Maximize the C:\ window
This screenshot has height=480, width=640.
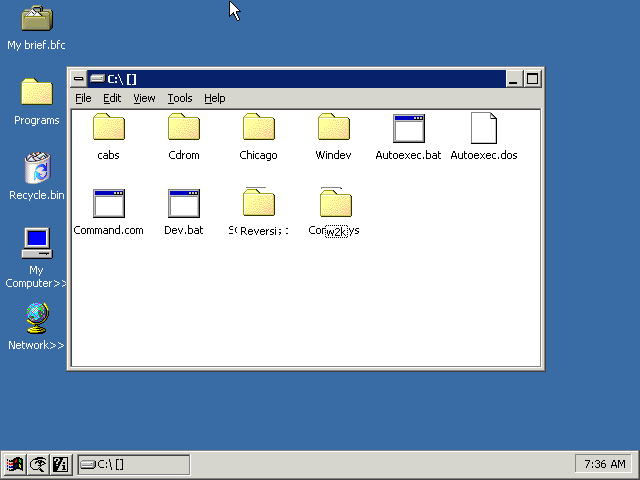532,79
